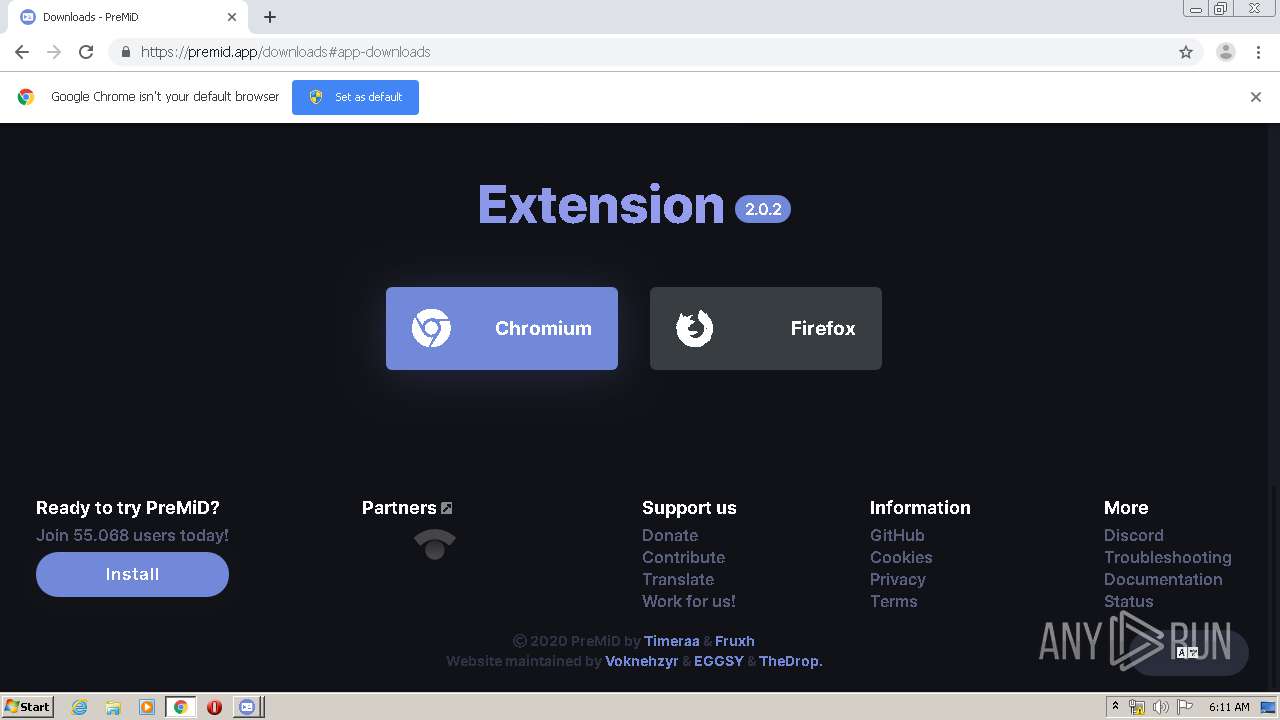
Task: Click the red Opera taskbar icon
Action: [x=214, y=707]
